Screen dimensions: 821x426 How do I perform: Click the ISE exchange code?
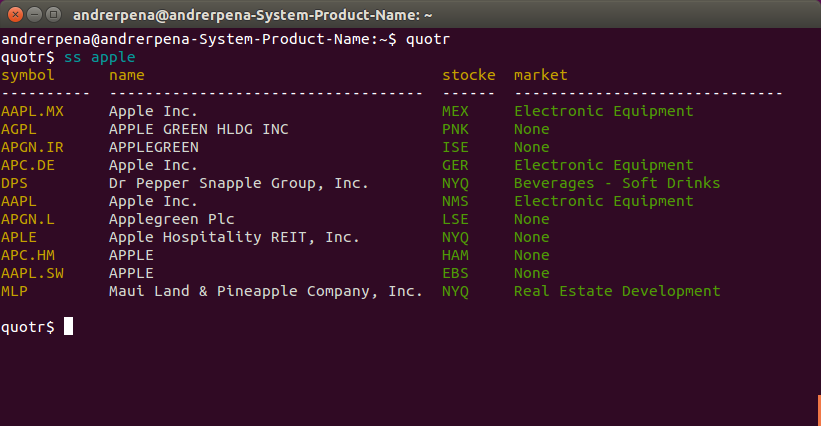click(455, 147)
